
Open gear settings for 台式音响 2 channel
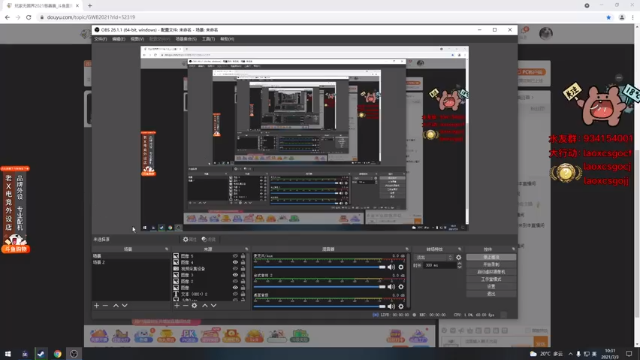tap(401, 287)
